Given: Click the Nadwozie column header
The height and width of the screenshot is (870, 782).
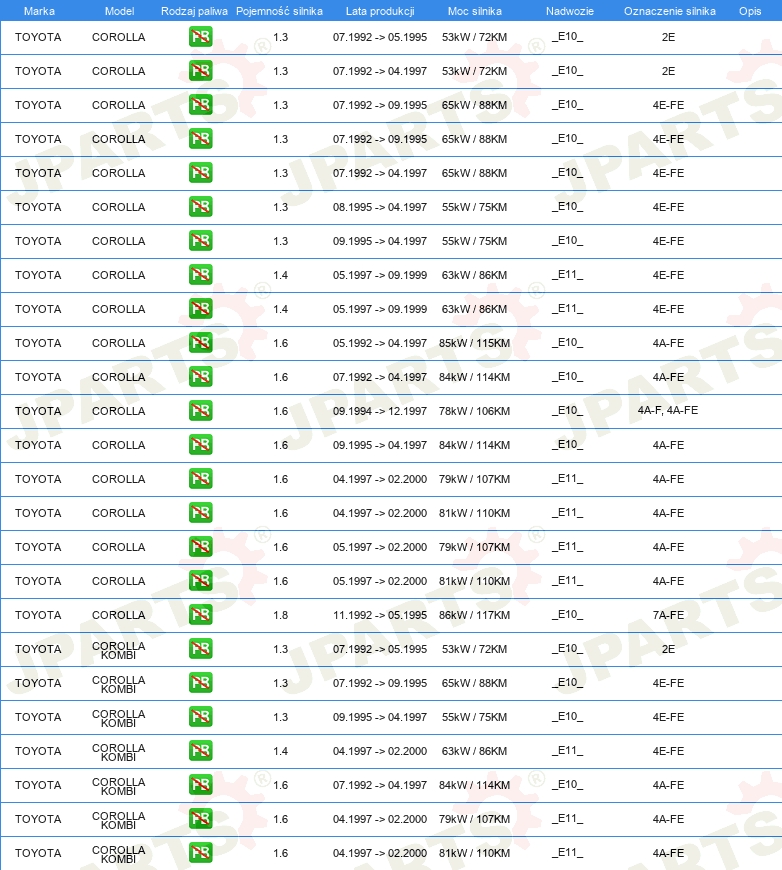Looking at the screenshot, I should [x=569, y=11].
